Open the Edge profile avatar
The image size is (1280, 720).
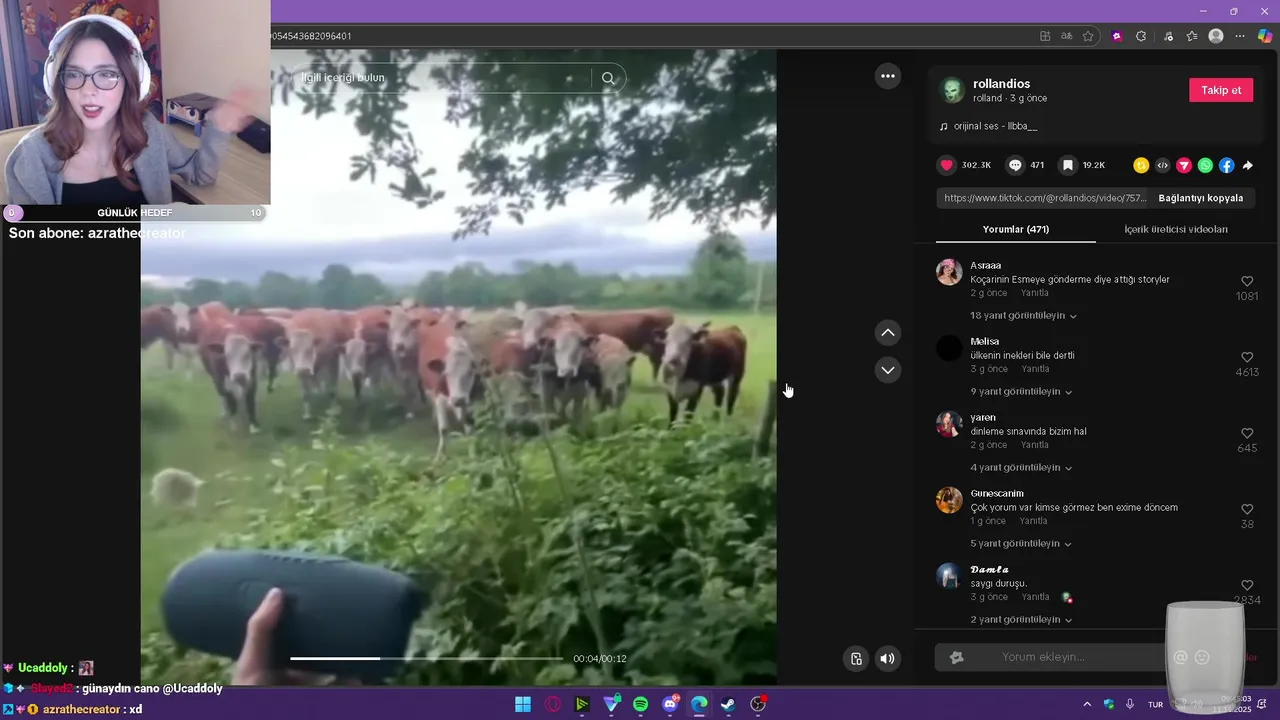[x=1216, y=36]
